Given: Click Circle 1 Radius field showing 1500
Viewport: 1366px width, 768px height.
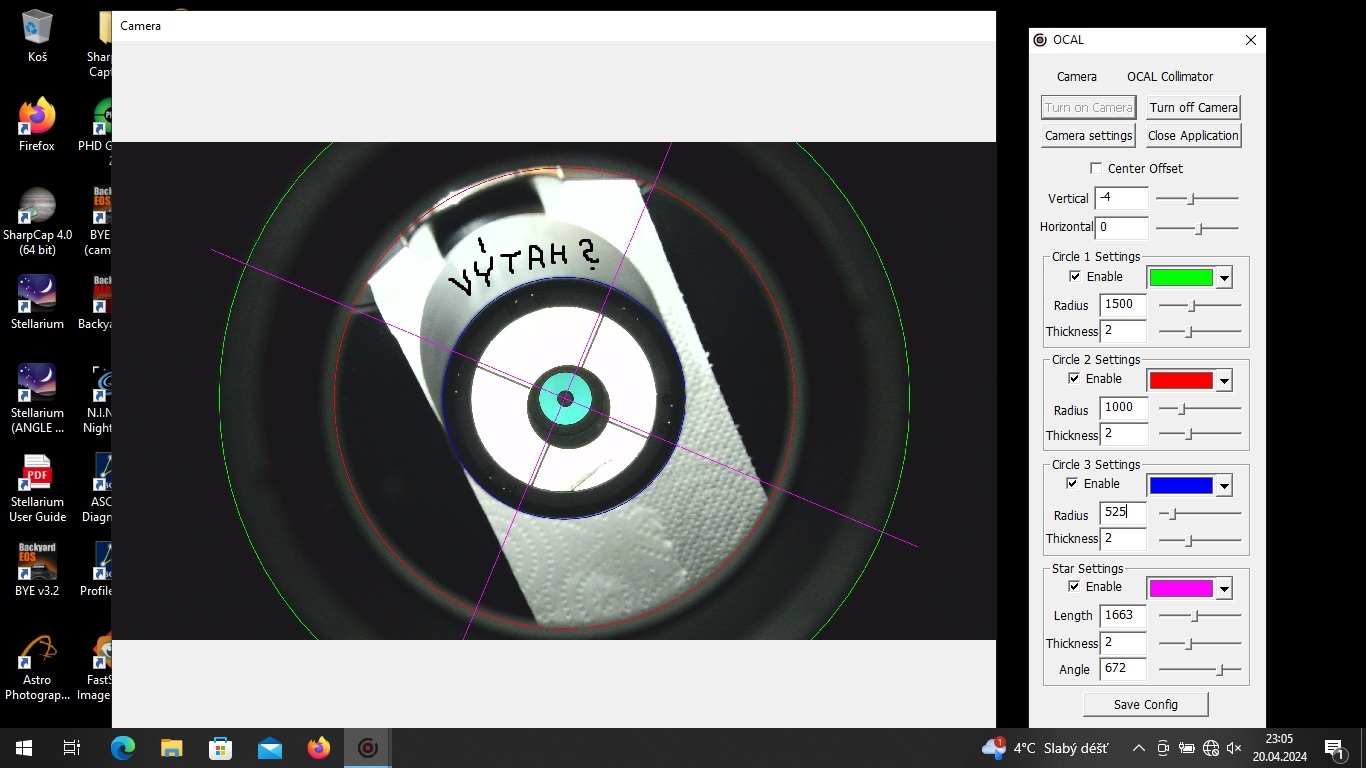Looking at the screenshot, I should 1123,304.
